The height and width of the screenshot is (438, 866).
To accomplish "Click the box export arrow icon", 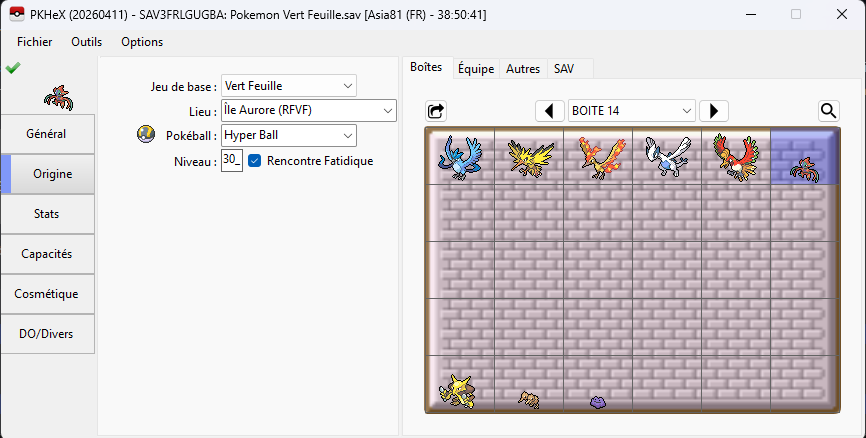I will 436,111.
